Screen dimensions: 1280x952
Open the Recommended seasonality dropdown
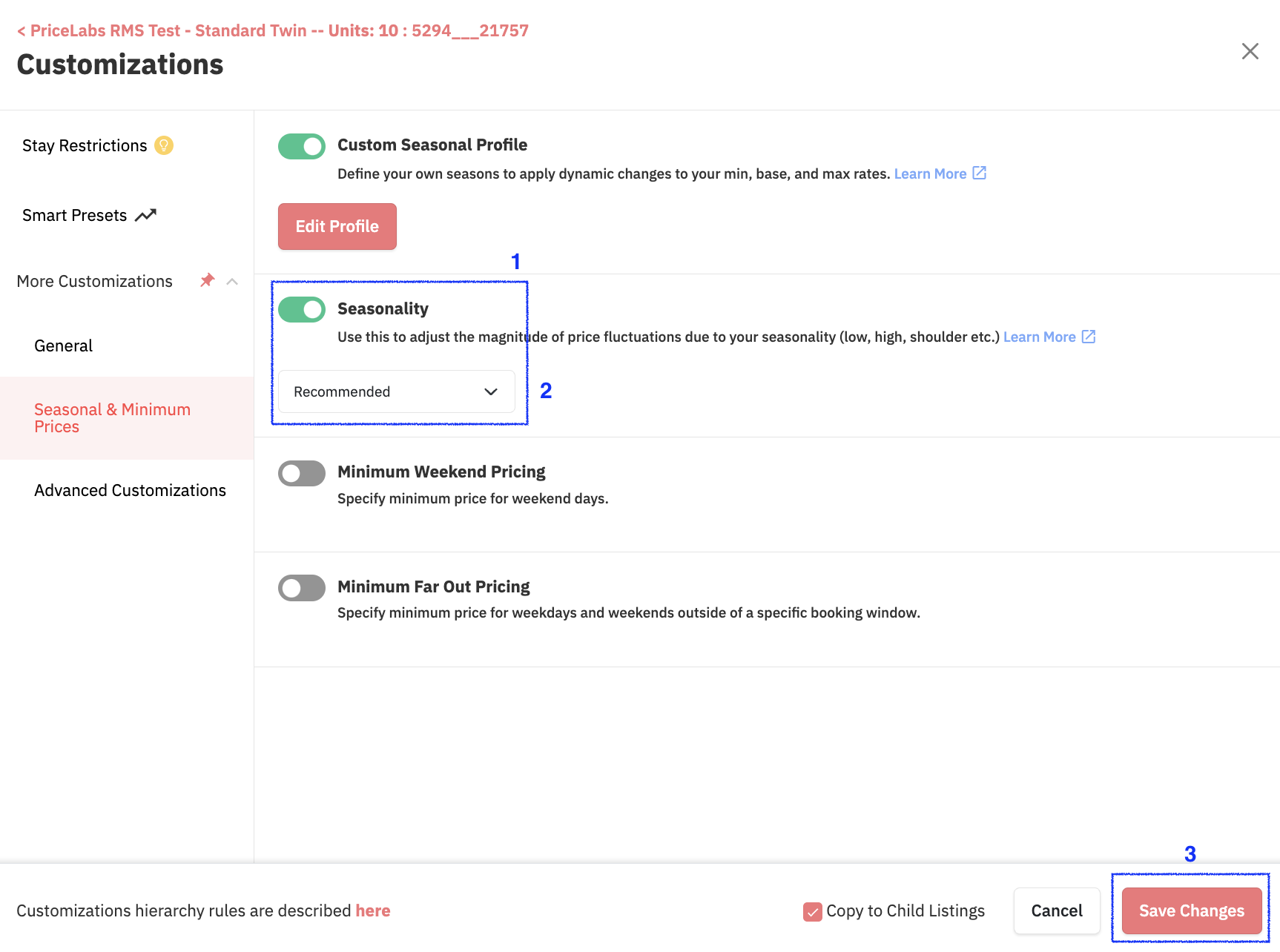pos(397,391)
